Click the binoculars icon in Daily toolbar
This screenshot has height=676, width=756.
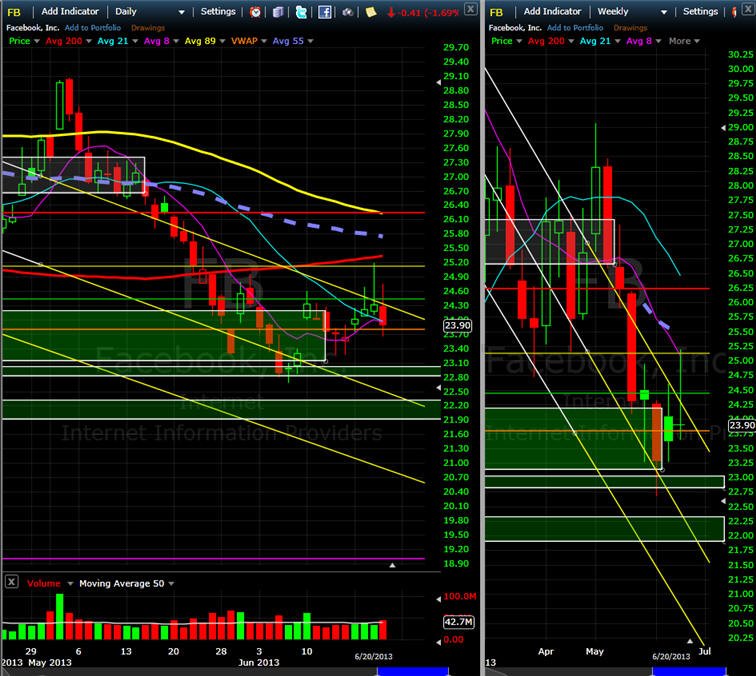pyautogui.click(x=347, y=12)
